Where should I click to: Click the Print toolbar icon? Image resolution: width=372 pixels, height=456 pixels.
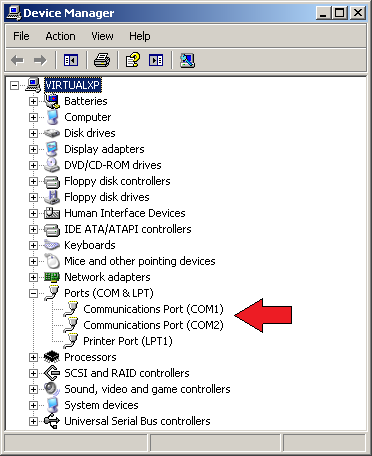click(102, 60)
